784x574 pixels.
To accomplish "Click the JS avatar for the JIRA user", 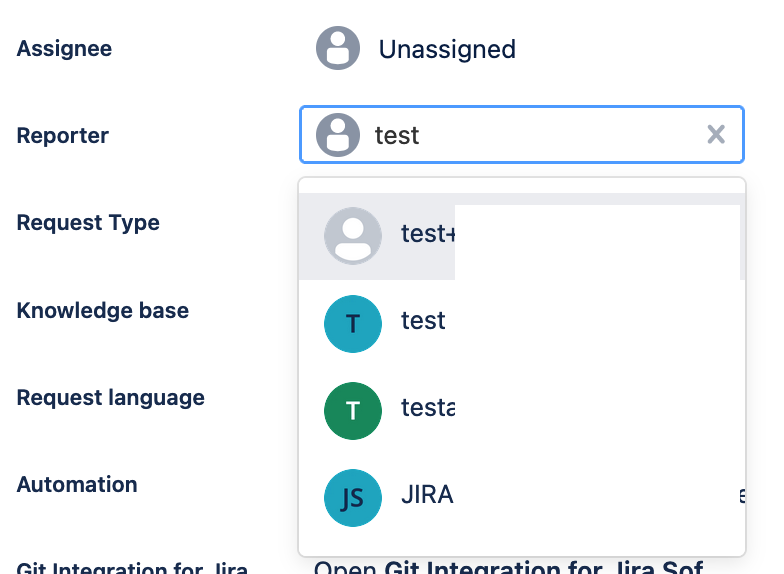I will [x=353, y=497].
